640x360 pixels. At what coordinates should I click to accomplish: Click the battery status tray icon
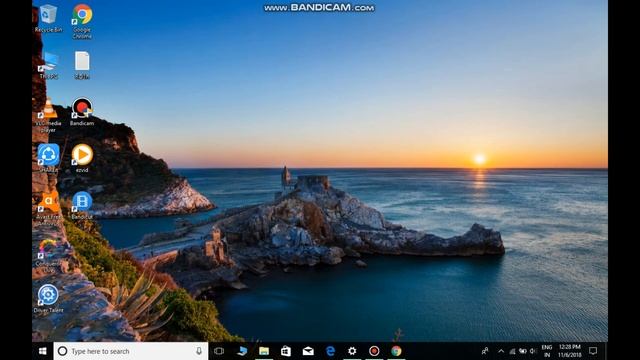(522, 351)
